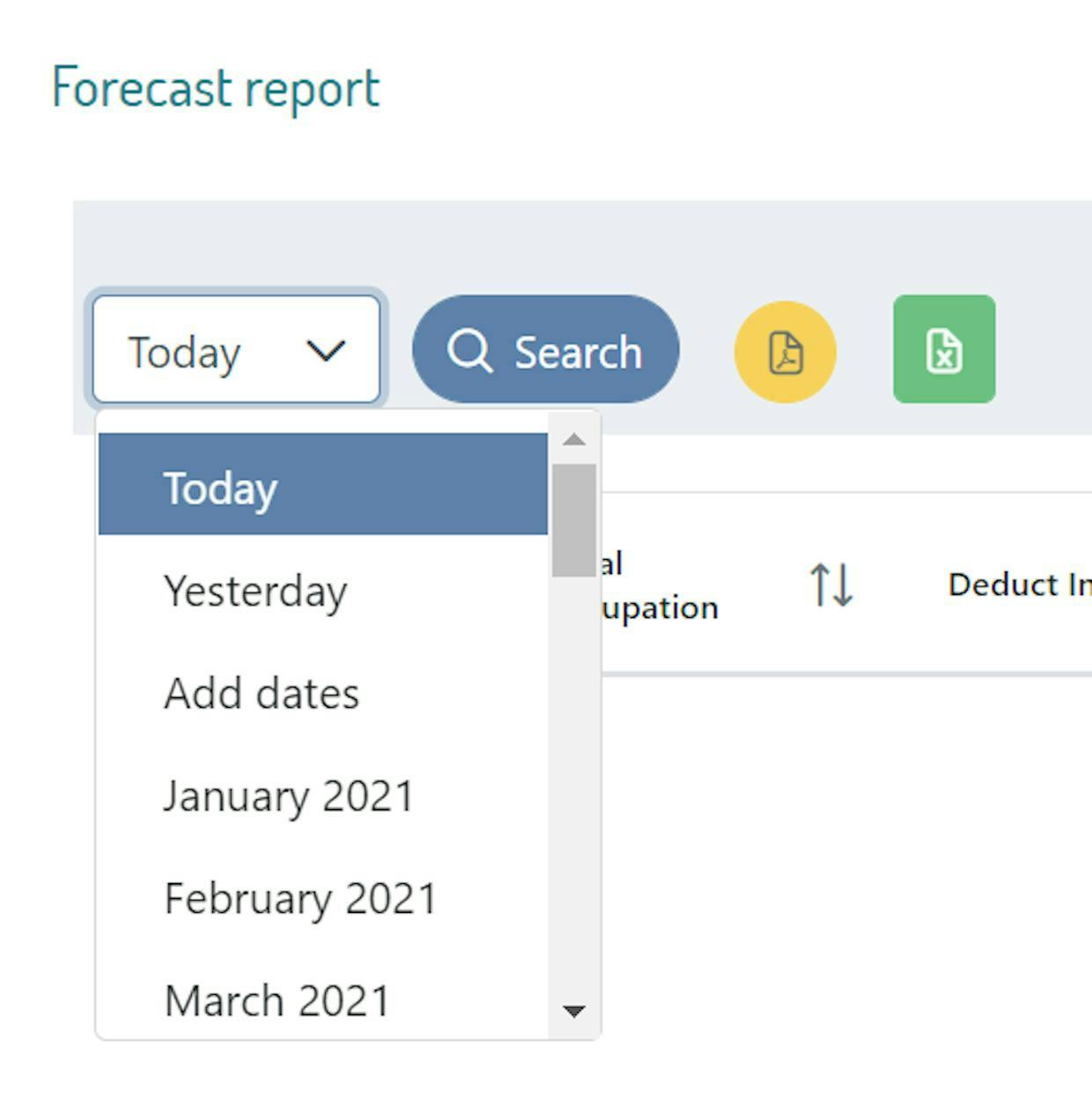Click the dropdown list scroll-up arrow
Screen dimensions: 1092x1104
(x=574, y=439)
